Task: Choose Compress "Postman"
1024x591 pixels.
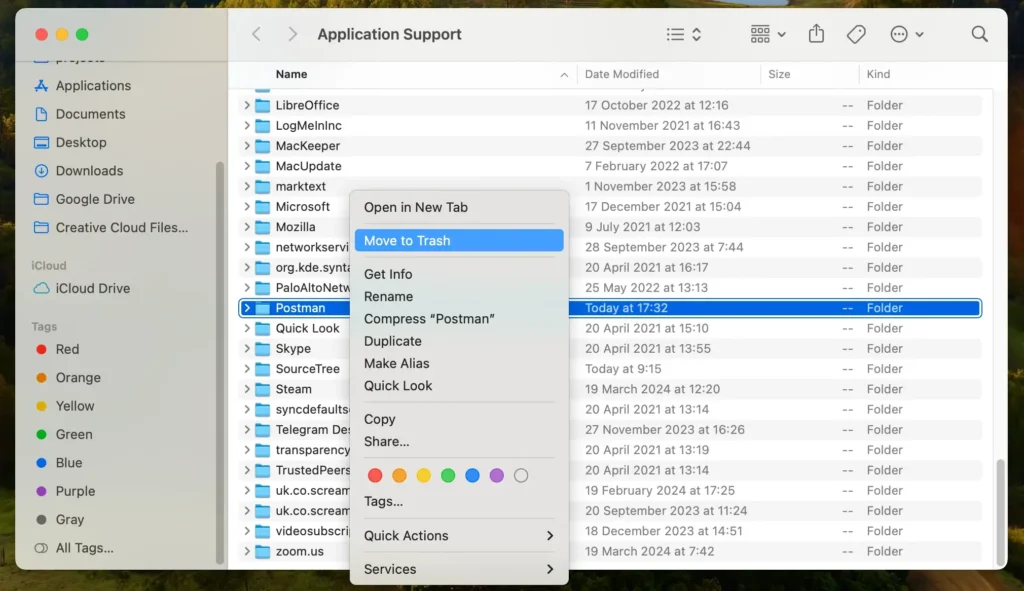Action: [x=459, y=319]
